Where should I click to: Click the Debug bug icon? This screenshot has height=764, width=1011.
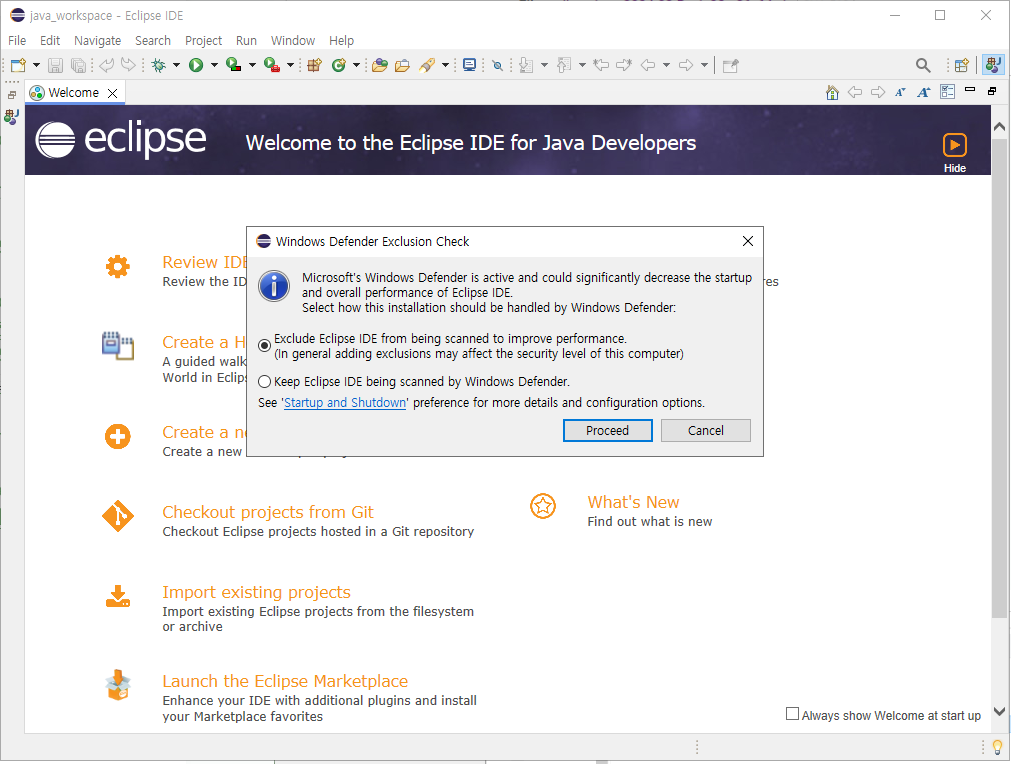coord(159,65)
